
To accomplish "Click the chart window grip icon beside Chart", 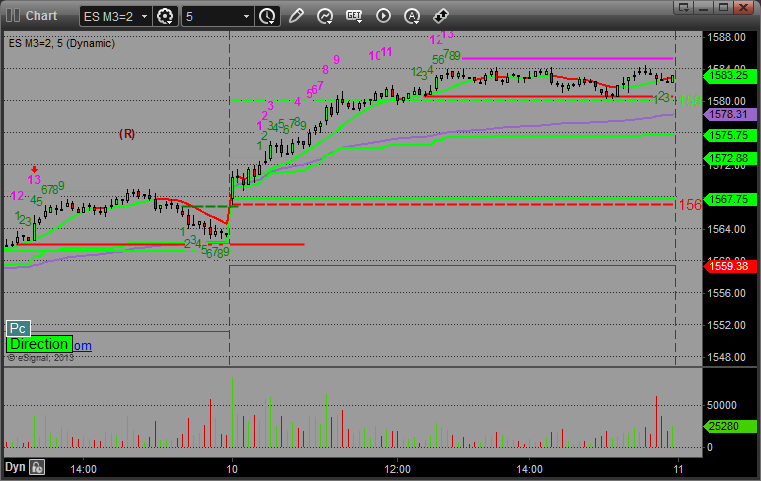I will [13, 16].
